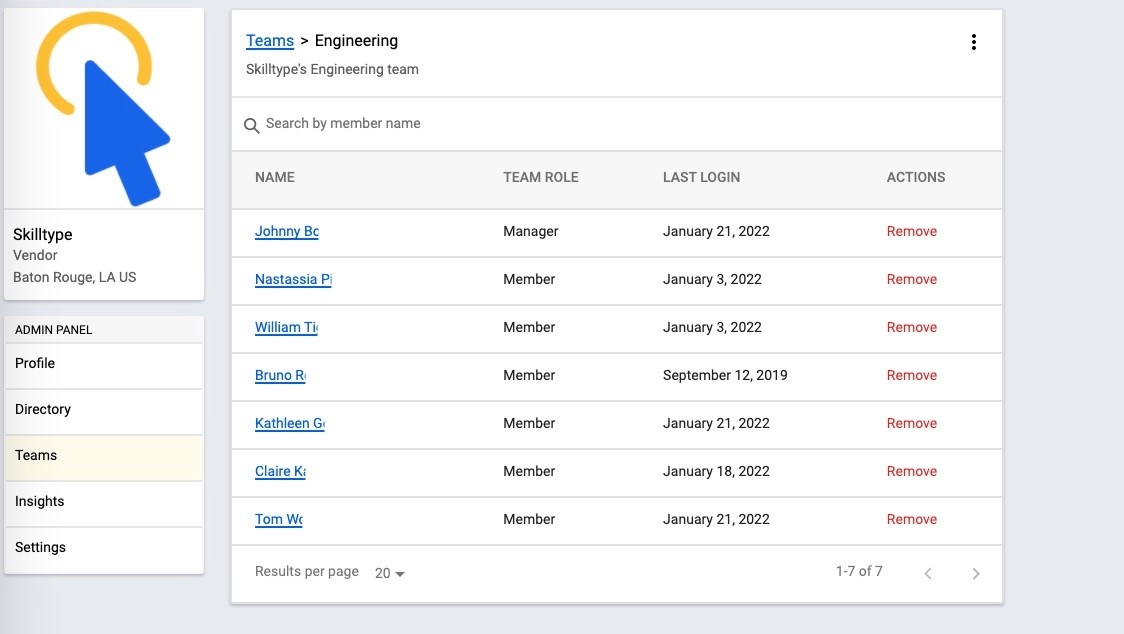Image resolution: width=1124 pixels, height=634 pixels.
Task: Remove Bruno from the Engineering team
Action: (x=911, y=376)
